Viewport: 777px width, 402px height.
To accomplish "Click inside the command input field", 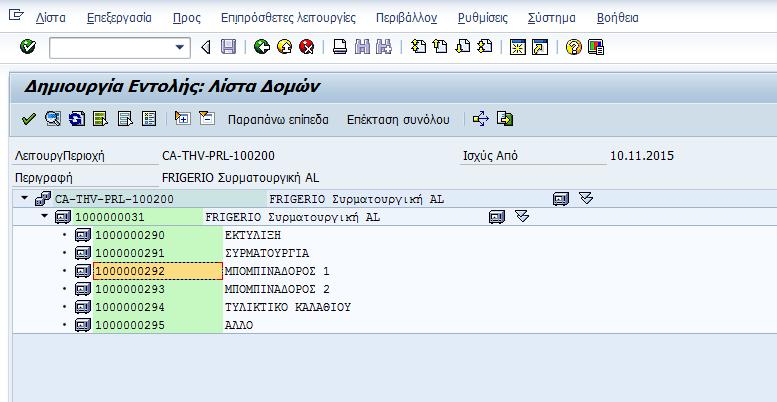I will 111,48.
